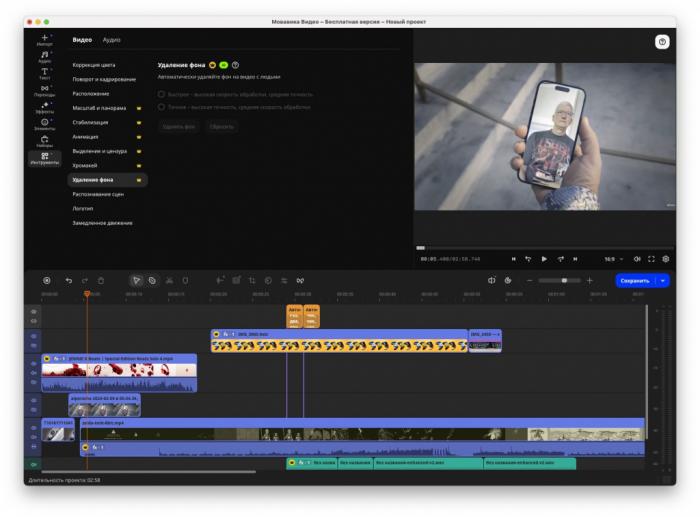Select the Точное processing radio option
The height and width of the screenshot is (517, 700).
(162, 106)
